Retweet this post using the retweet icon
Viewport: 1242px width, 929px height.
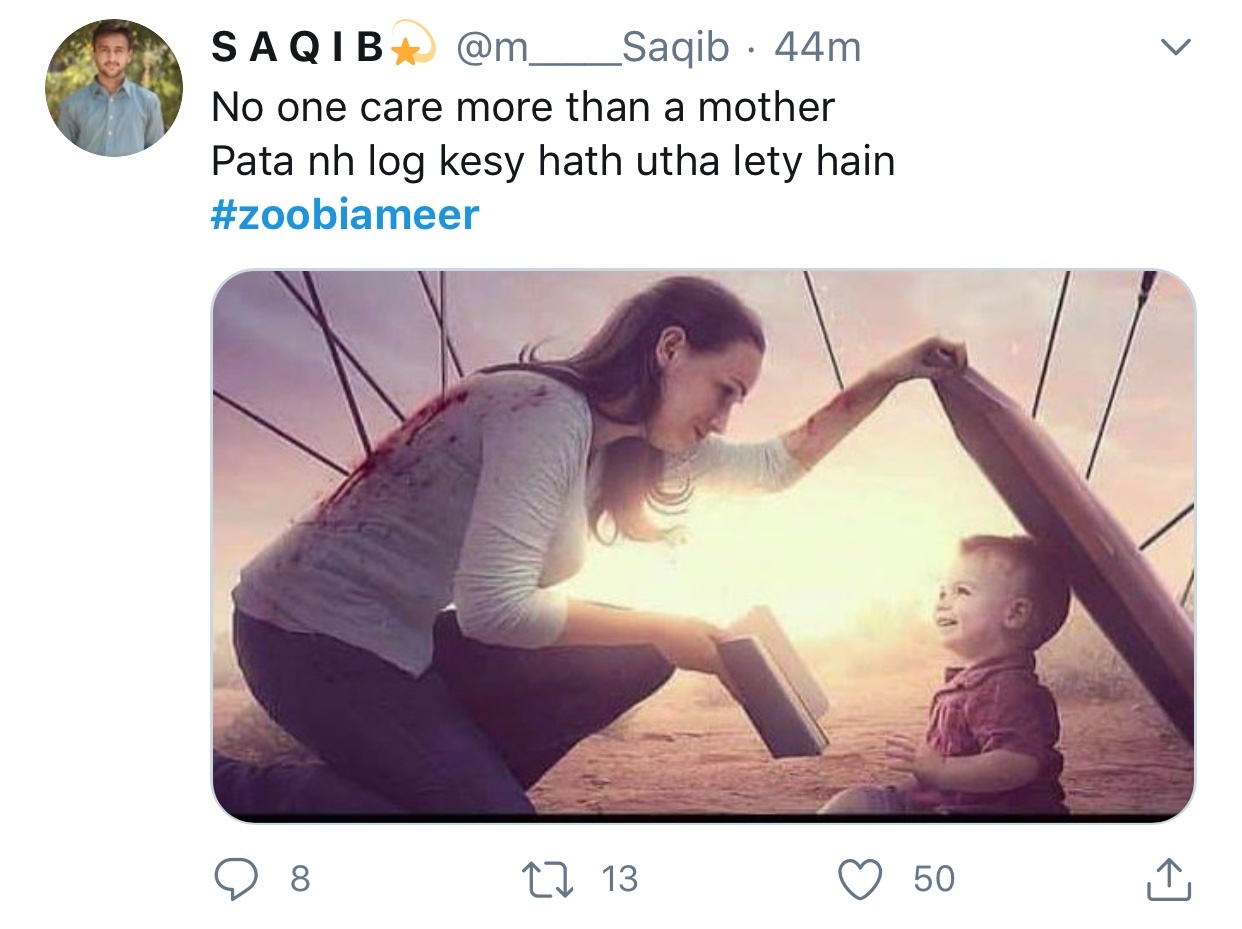(x=551, y=879)
